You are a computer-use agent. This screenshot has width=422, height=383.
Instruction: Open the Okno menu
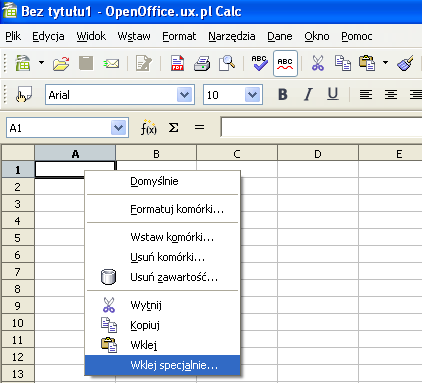tap(317, 36)
